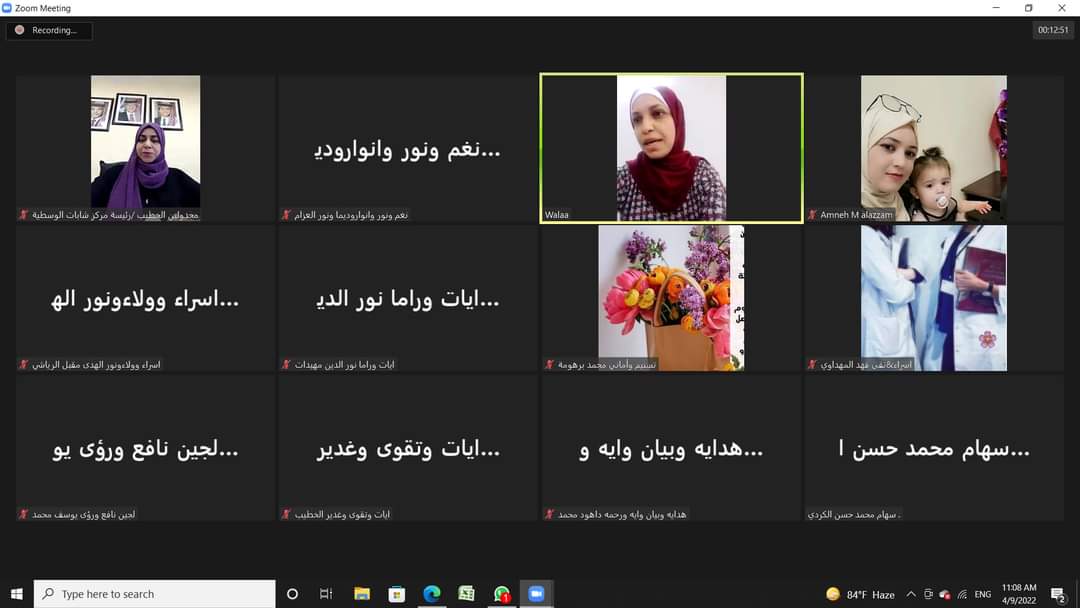The height and width of the screenshot is (608, 1080).
Task: Open File Explorer from the taskbar
Action: pyautogui.click(x=361, y=594)
